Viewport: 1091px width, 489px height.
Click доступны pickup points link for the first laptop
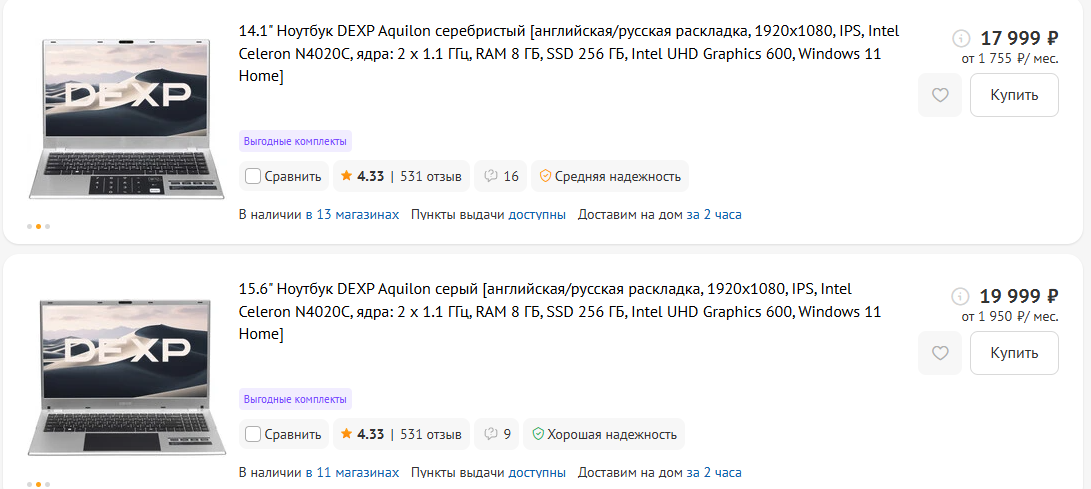pyautogui.click(x=536, y=214)
